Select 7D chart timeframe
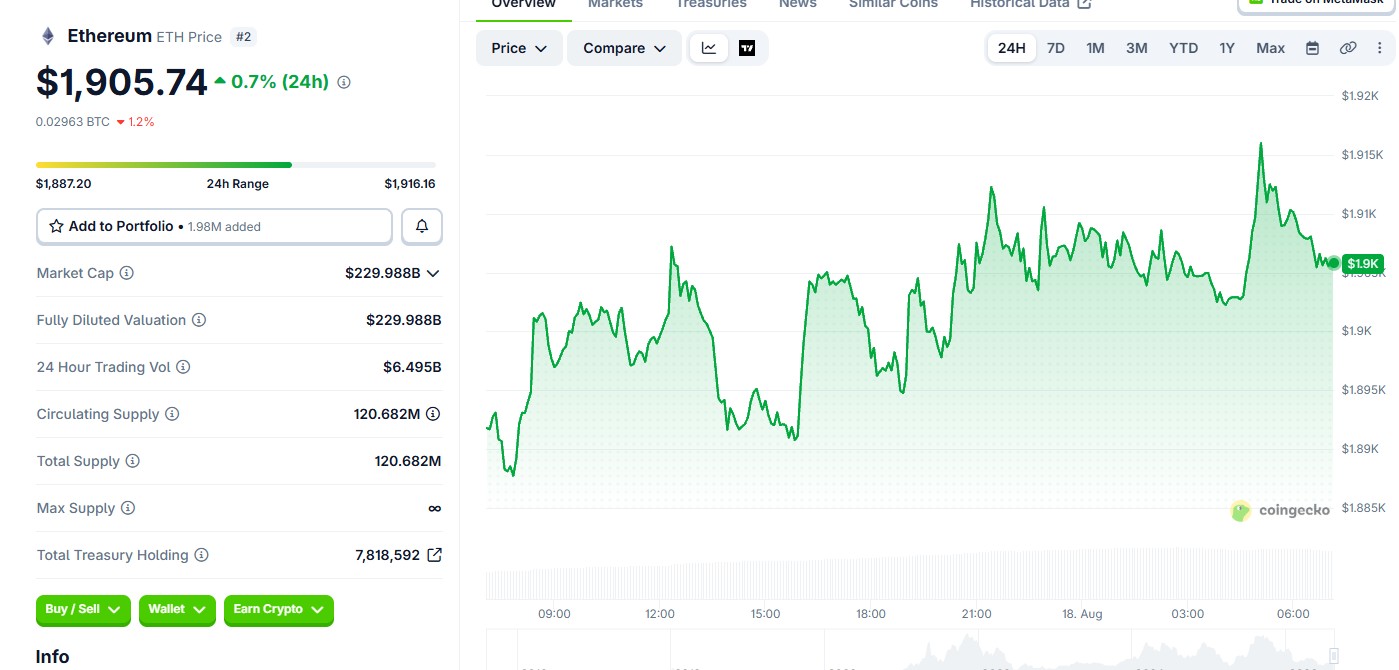 point(1055,48)
